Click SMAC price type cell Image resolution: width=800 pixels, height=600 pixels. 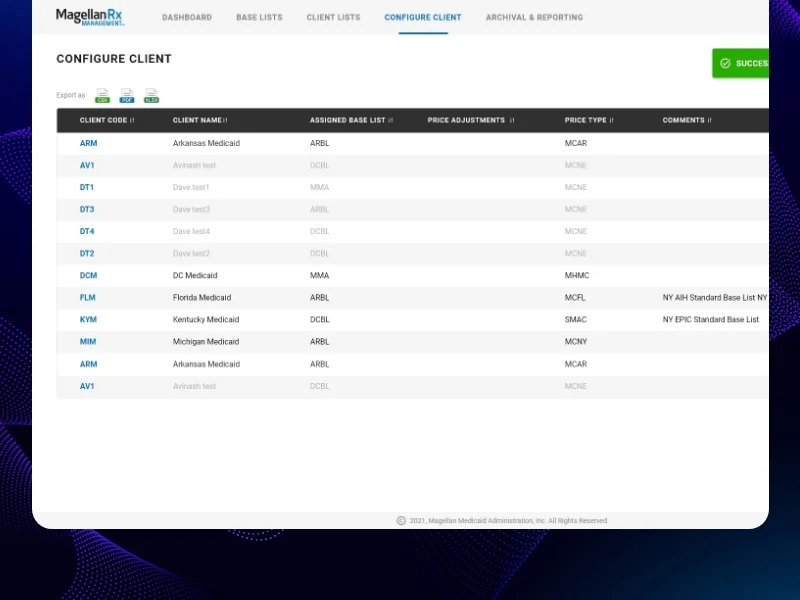[576, 319]
